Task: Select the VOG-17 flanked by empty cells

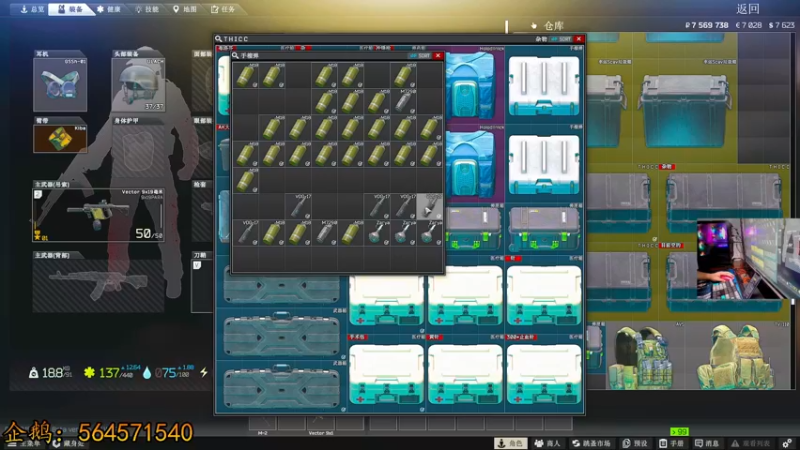Action: tap(298, 207)
